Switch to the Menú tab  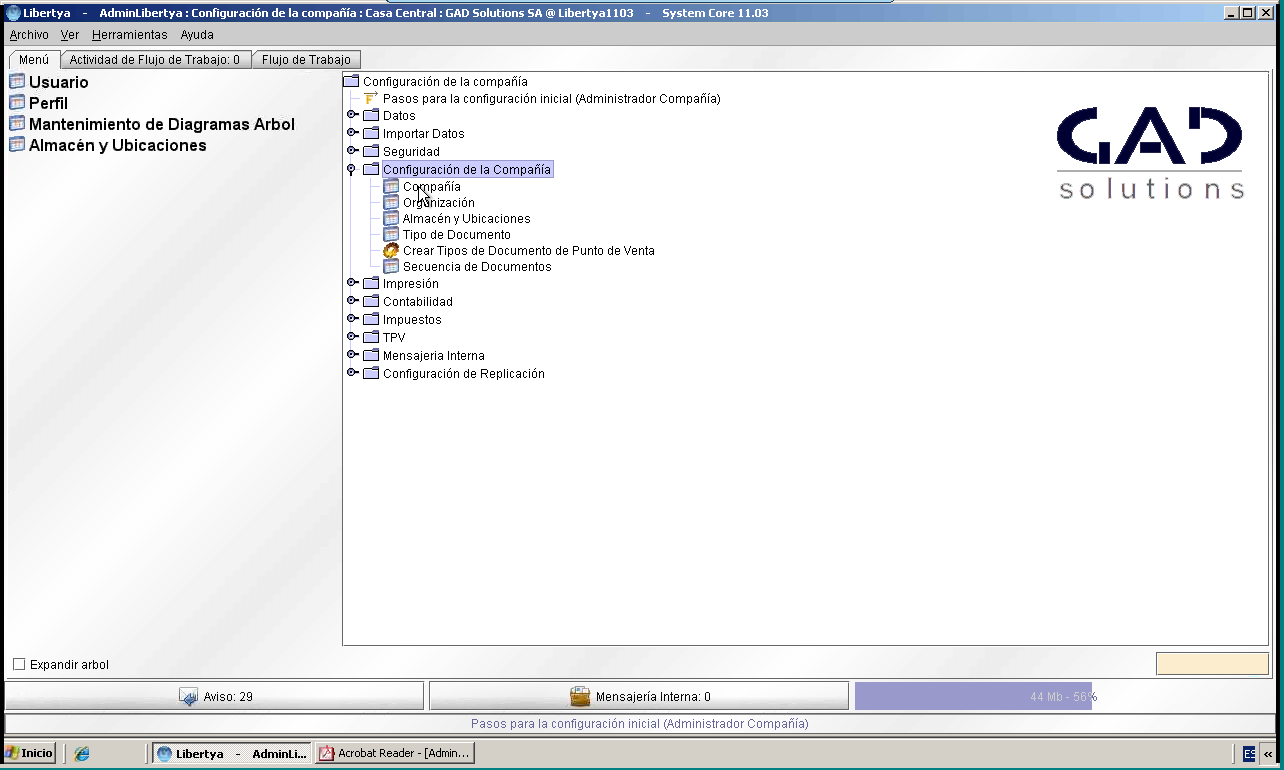pos(34,60)
